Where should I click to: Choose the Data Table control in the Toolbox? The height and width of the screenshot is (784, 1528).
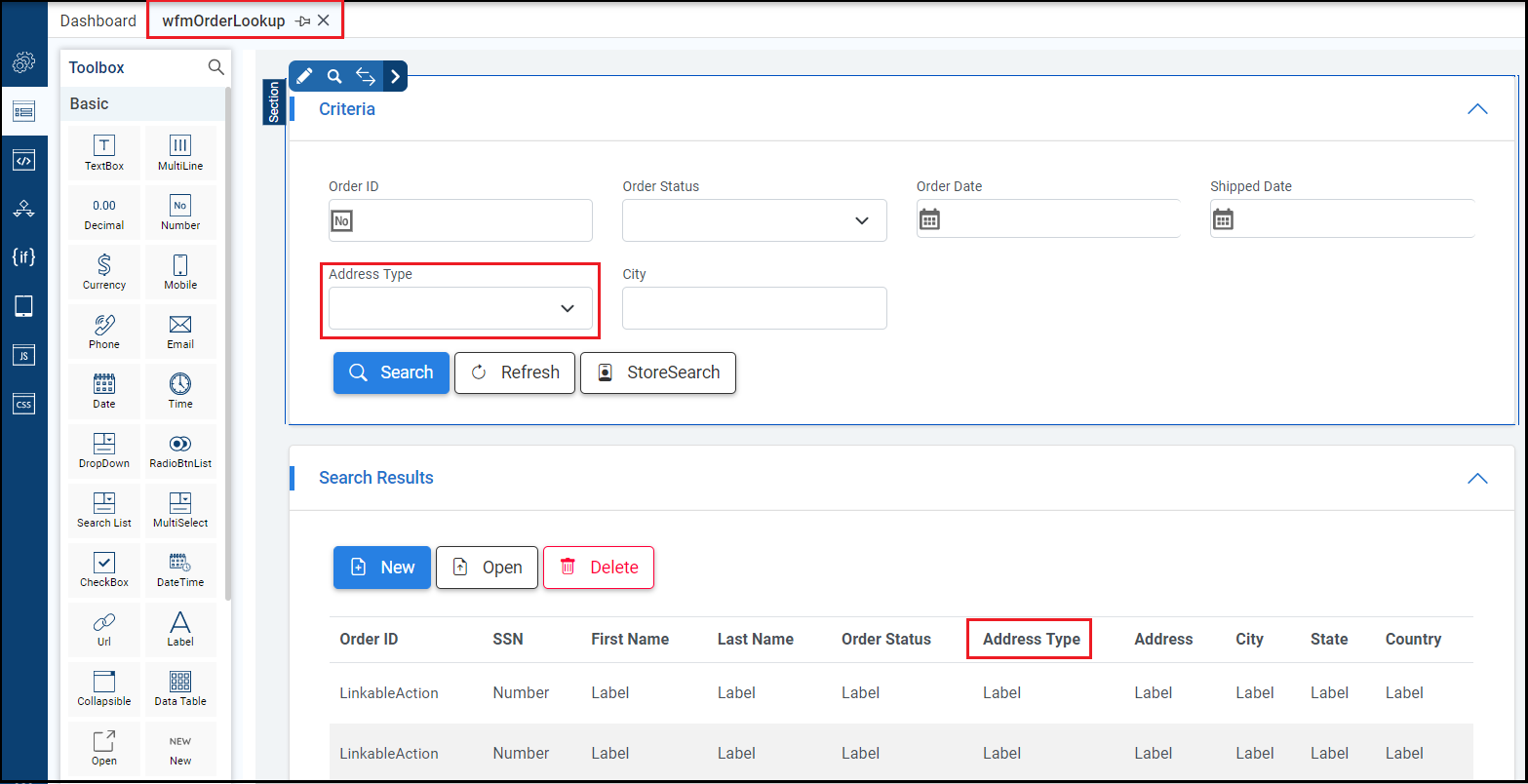[x=180, y=688]
